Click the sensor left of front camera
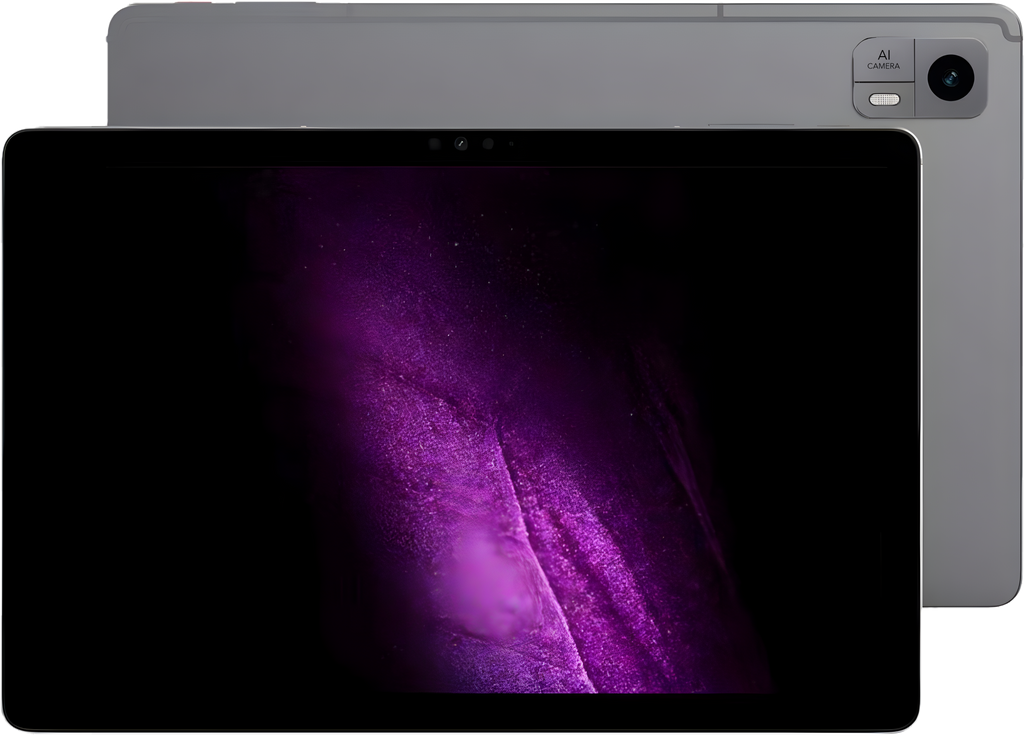This screenshot has height=736, width=1024. click(434, 144)
